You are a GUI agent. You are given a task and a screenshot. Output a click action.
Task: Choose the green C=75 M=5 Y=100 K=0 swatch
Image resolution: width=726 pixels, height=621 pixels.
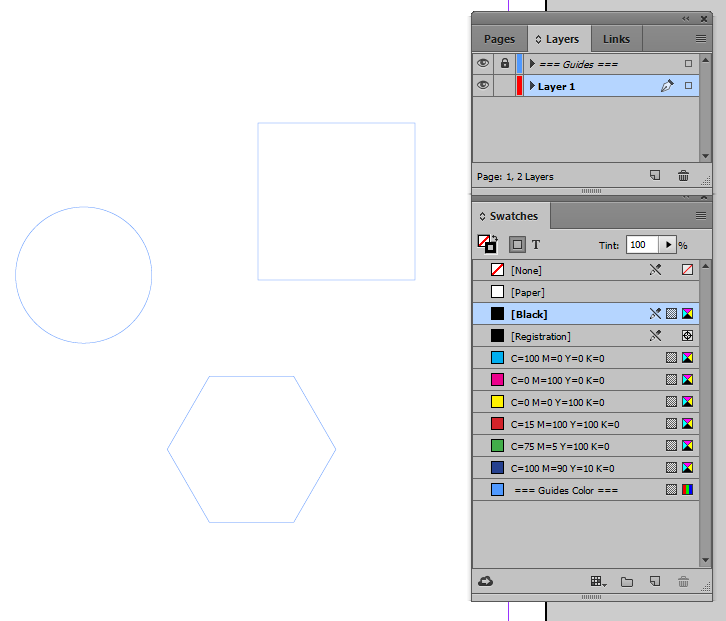click(586, 446)
